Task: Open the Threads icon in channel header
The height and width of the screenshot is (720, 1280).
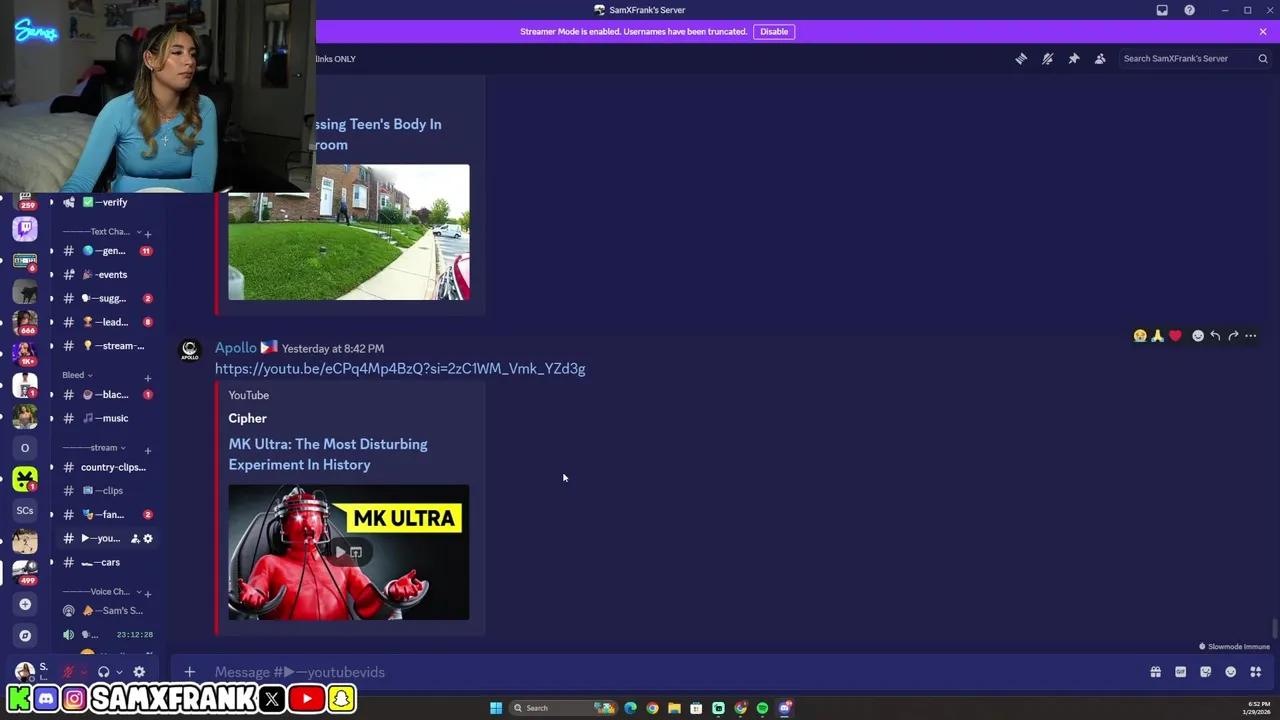Action: tap(1021, 59)
